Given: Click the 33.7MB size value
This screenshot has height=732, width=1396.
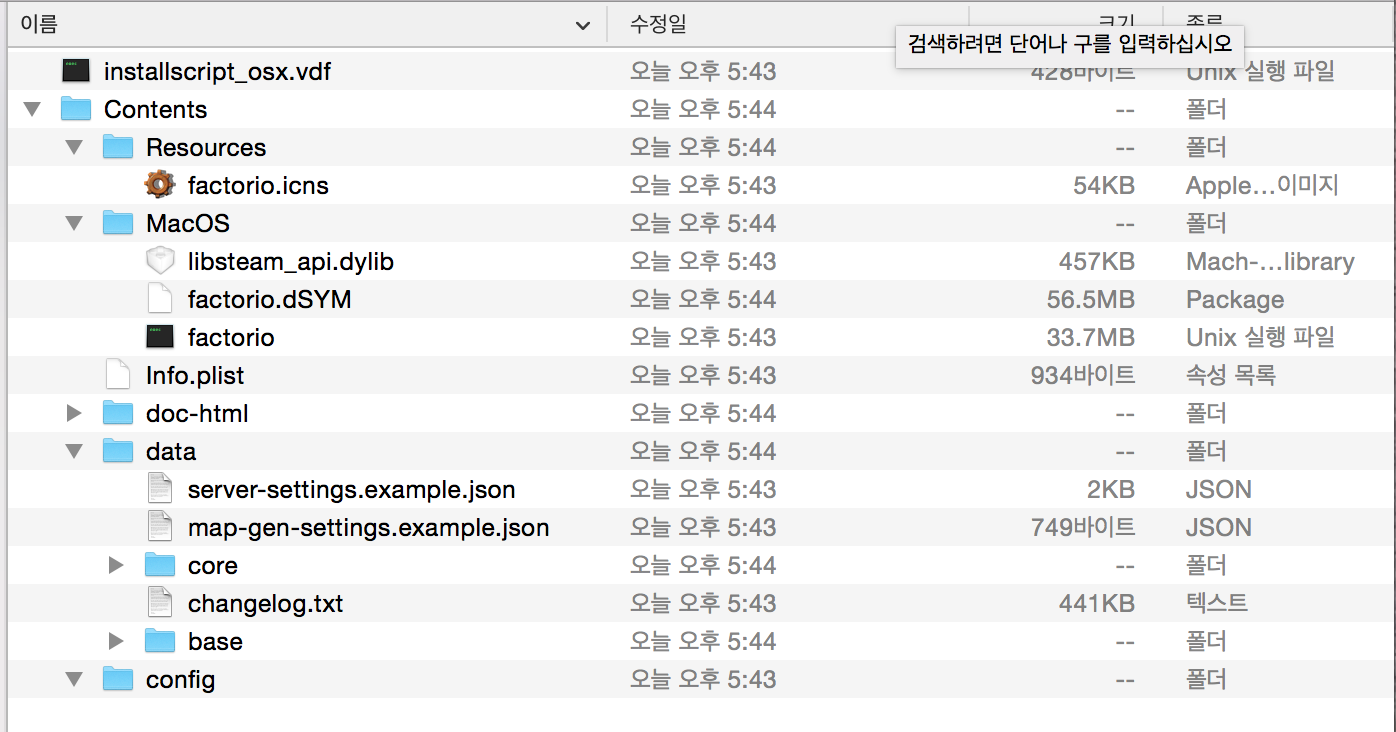Looking at the screenshot, I should pyautogui.click(x=1091, y=338).
